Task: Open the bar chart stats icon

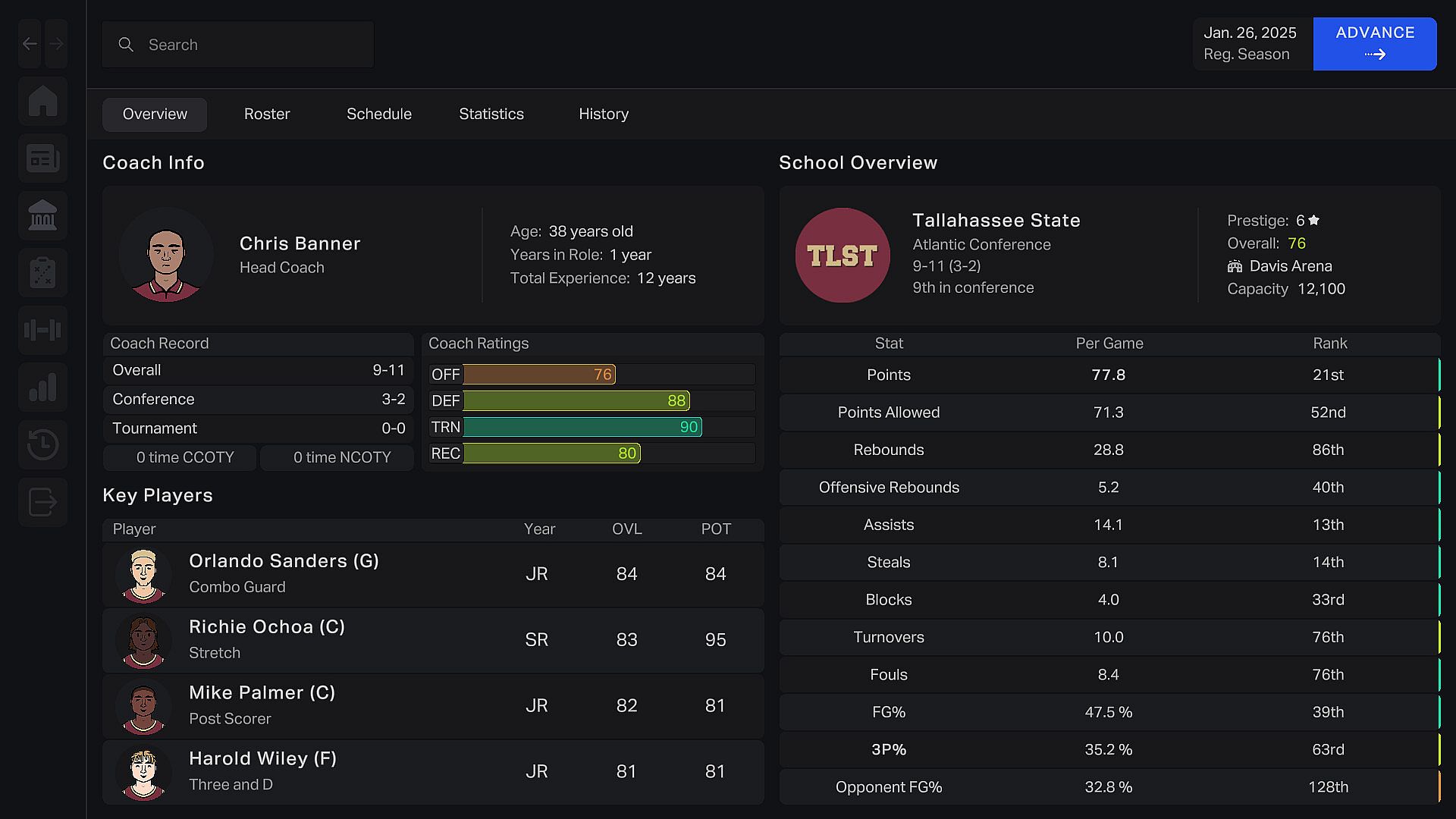Action: pos(43,388)
